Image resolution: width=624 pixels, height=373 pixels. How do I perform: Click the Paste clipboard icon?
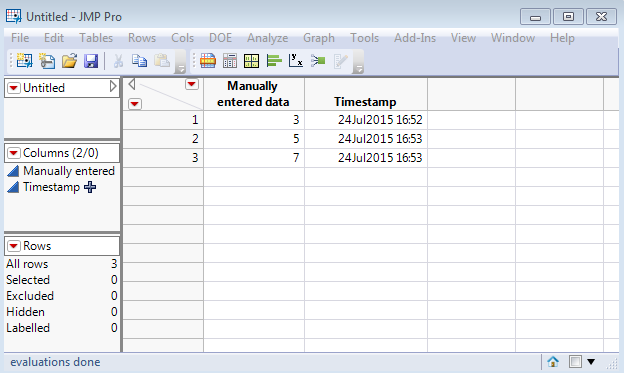click(162, 61)
